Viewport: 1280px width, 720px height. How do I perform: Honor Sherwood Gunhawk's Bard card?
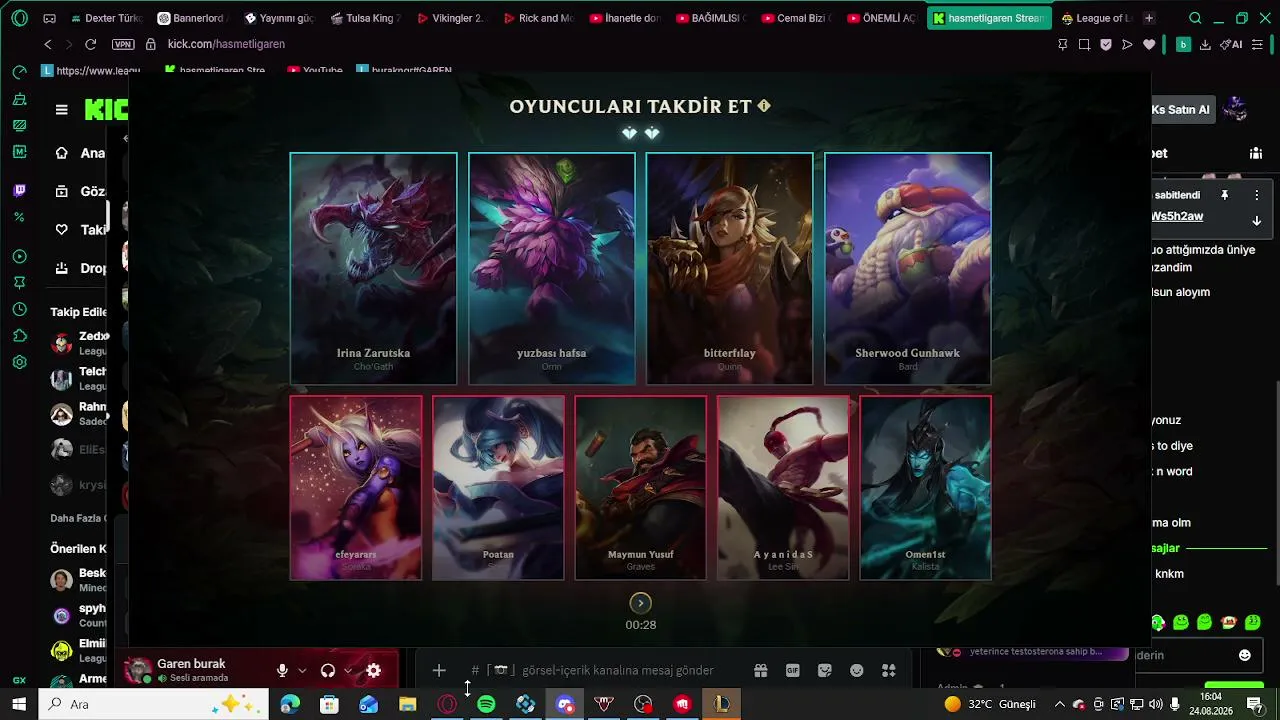[x=908, y=268]
